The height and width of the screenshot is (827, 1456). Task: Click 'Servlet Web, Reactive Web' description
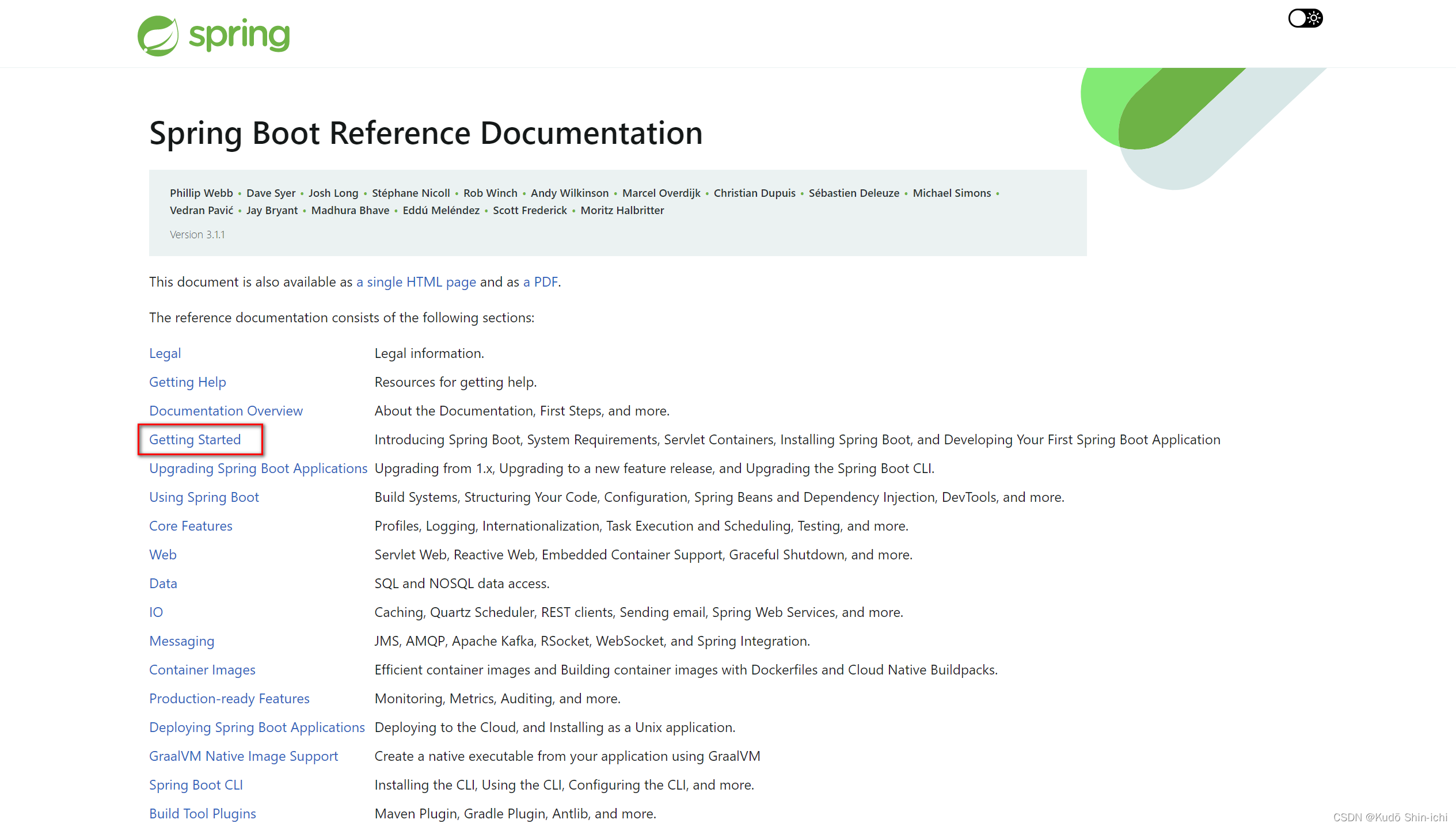[x=644, y=555]
